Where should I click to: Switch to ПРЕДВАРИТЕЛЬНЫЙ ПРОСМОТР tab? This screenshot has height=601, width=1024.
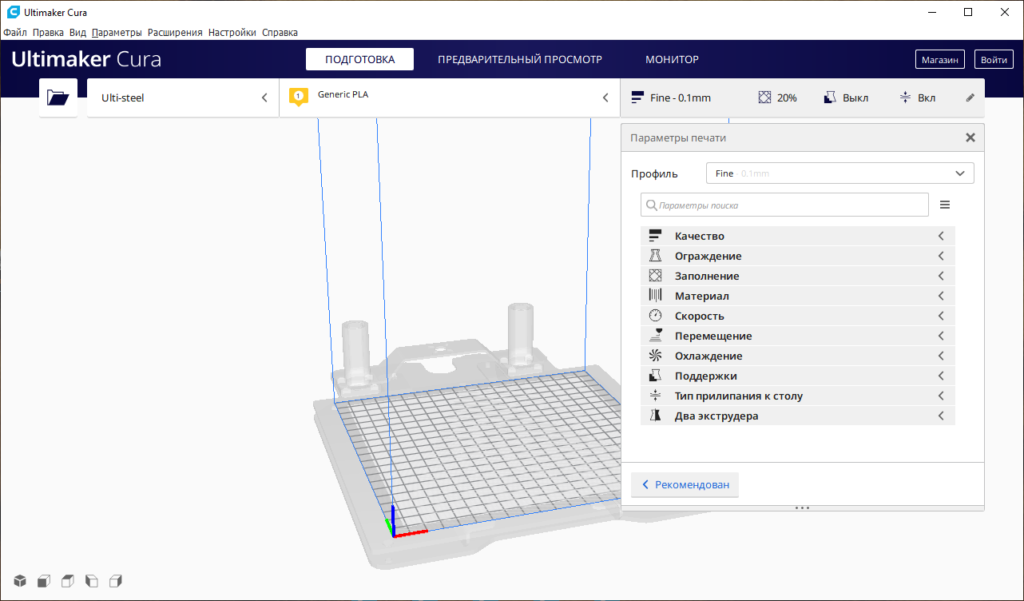click(x=520, y=60)
